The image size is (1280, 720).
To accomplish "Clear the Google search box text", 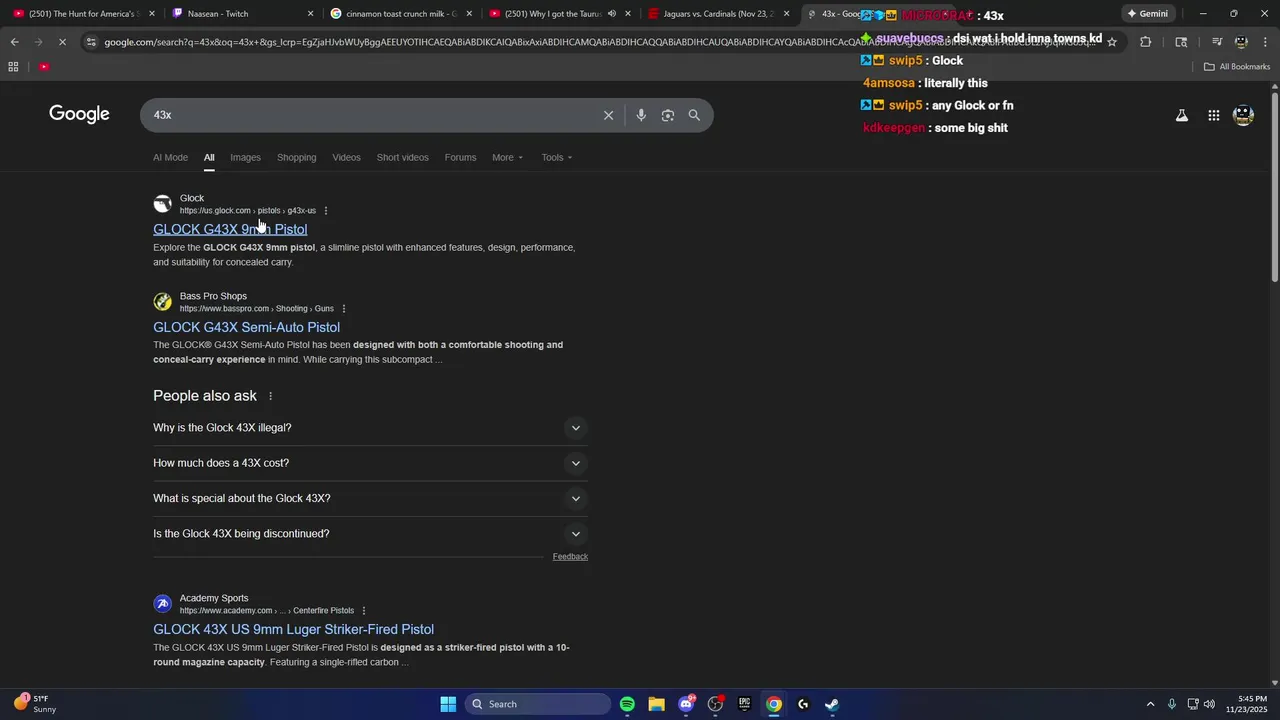I will [608, 115].
